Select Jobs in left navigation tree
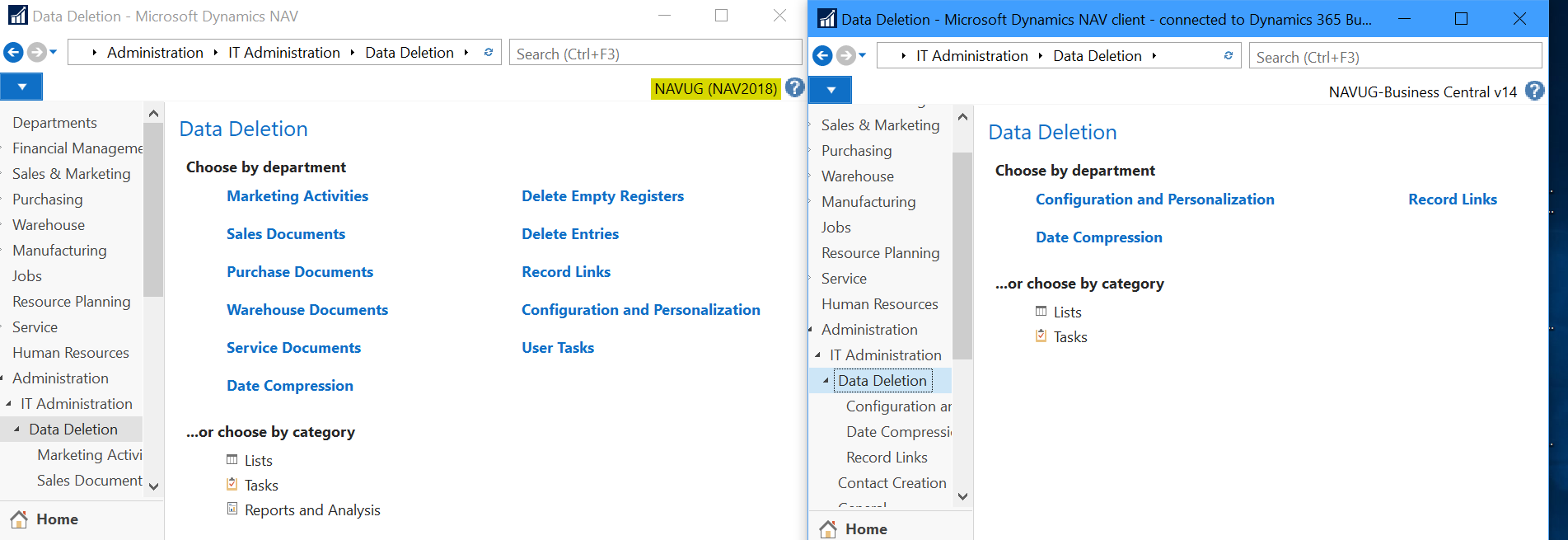1568x540 pixels. (x=27, y=276)
